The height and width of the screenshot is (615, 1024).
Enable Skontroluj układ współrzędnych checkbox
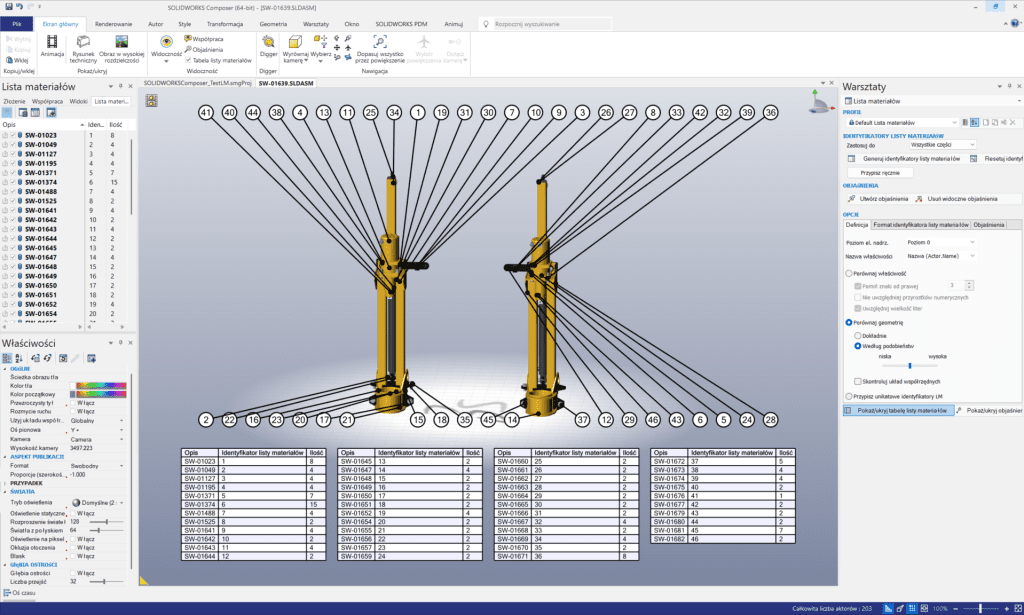[858, 381]
